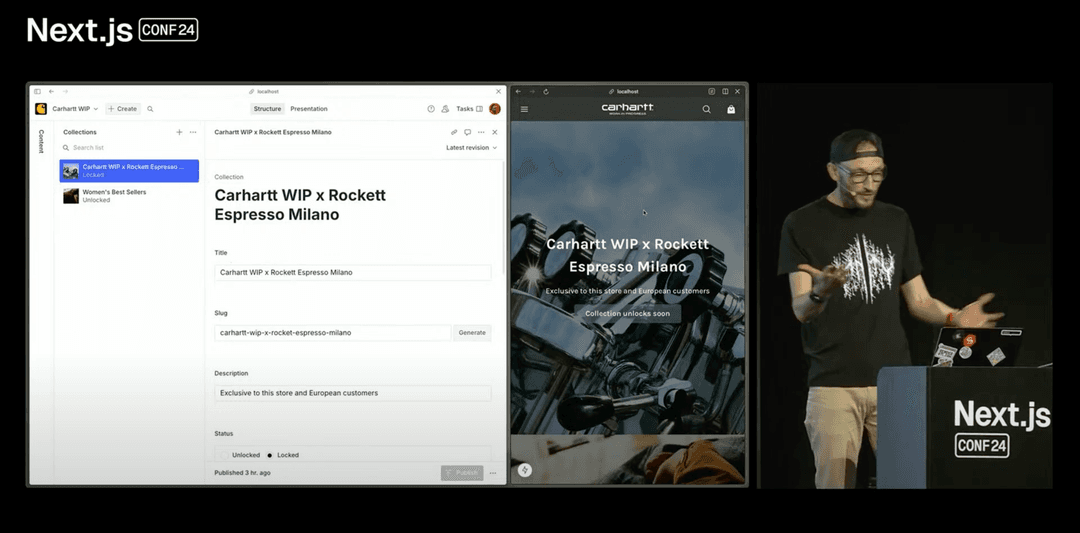The width and height of the screenshot is (1080, 533).
Task: Click the document pane scrollbar
Action: [504, 217]
